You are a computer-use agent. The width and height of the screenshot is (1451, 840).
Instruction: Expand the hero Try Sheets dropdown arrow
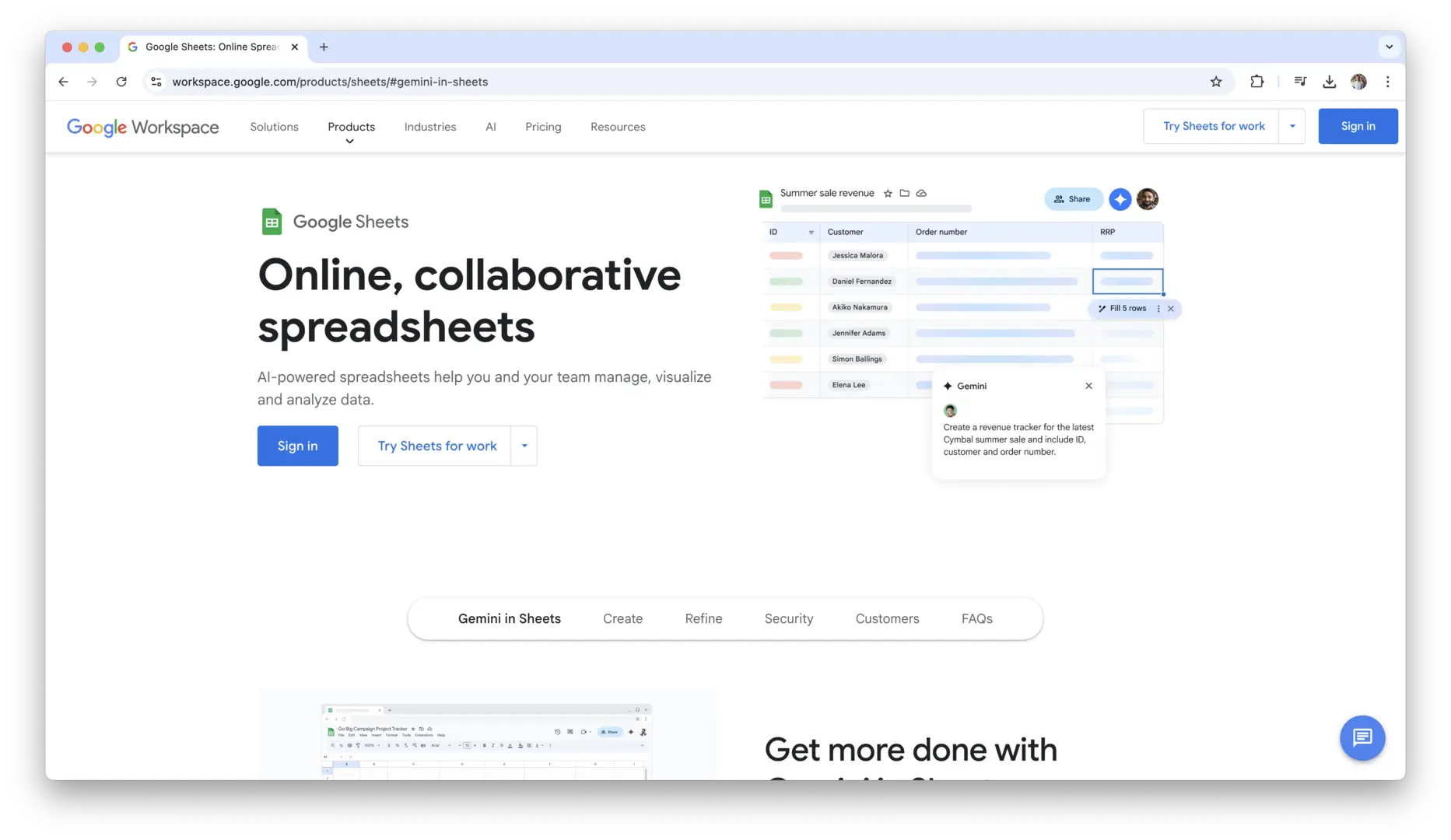click(524, 446)
